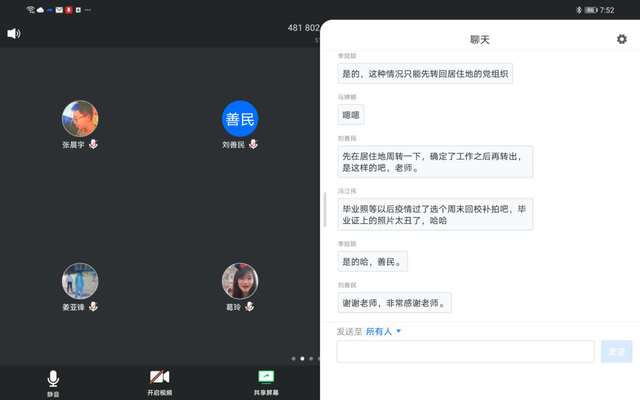
Task: Click 葛玲's muted mic icon
Action: [x=248, y=307]
